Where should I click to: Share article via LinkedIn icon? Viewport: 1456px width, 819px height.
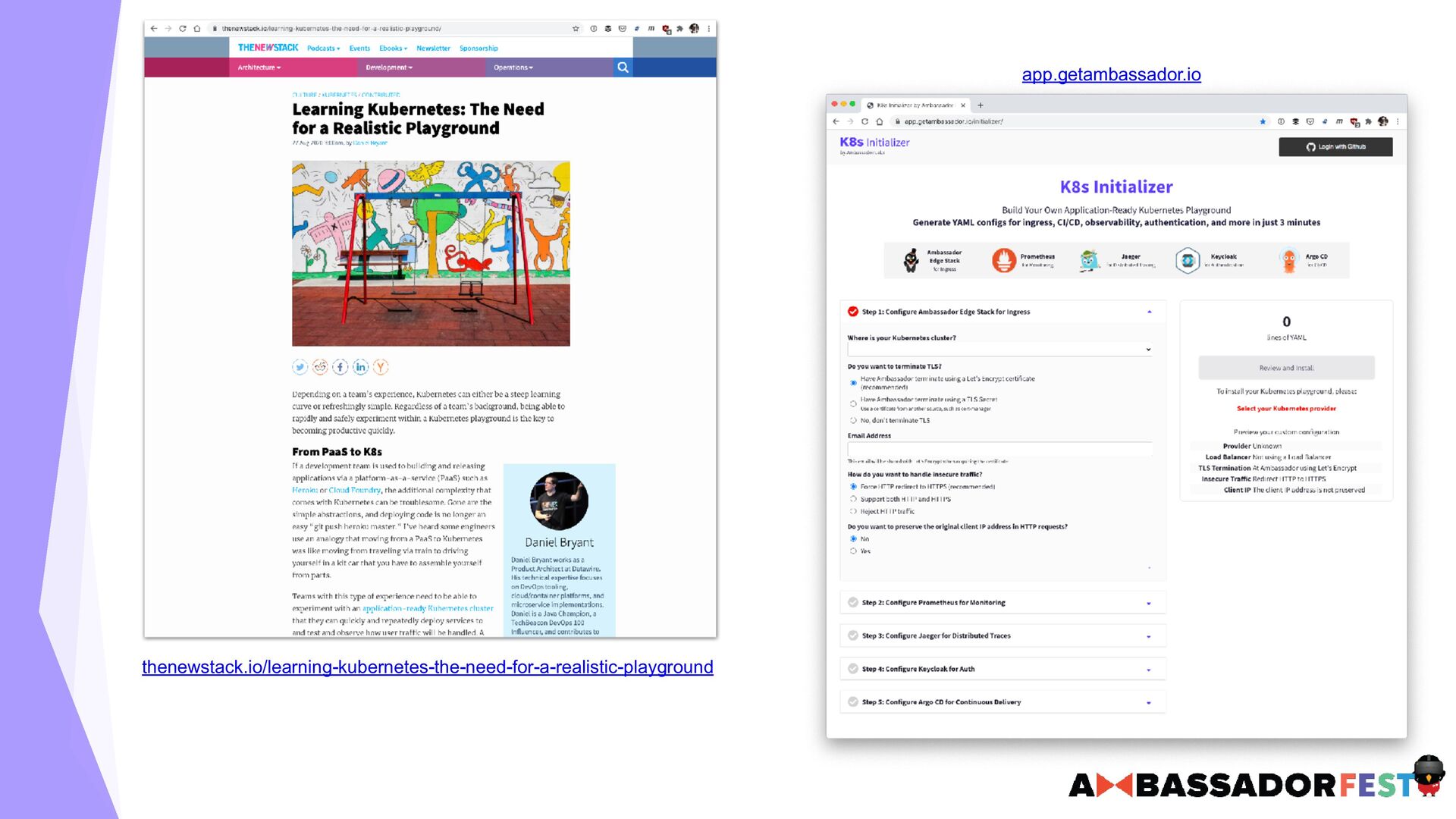tap(360, 367)
